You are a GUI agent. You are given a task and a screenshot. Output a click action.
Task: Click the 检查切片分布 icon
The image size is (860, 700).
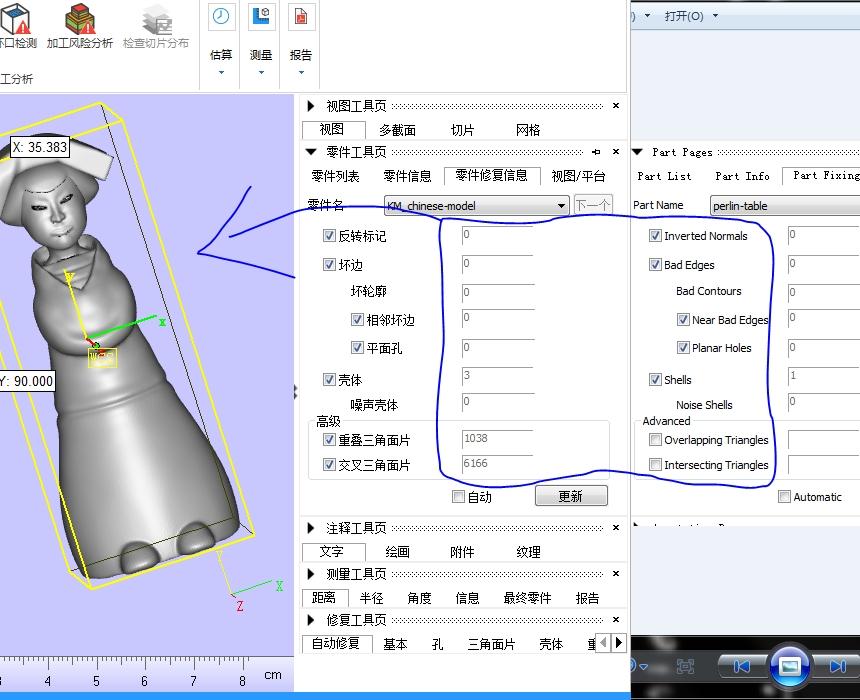click(156, 19)
